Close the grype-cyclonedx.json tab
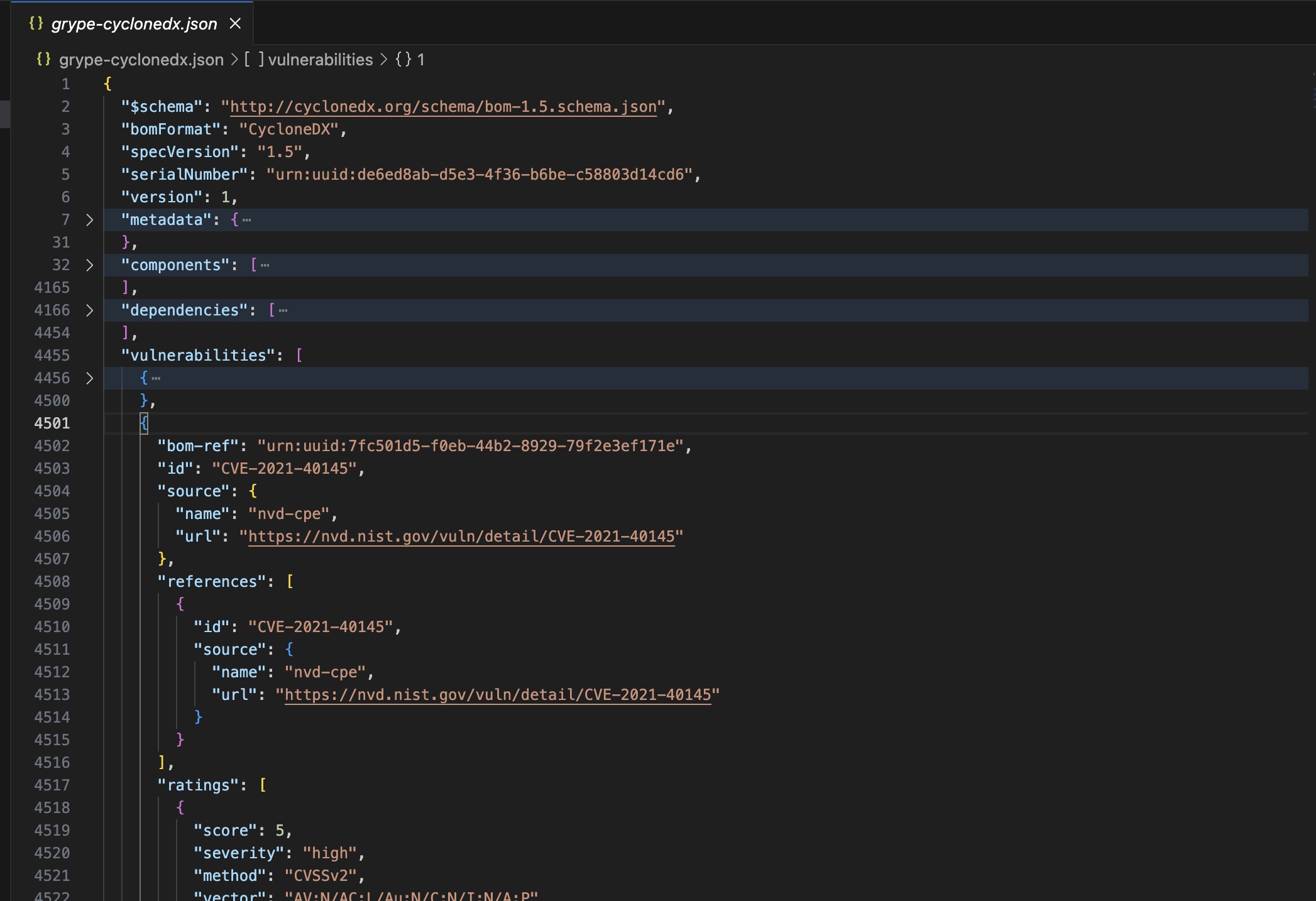1316x901 pixels. coord(235,24)
